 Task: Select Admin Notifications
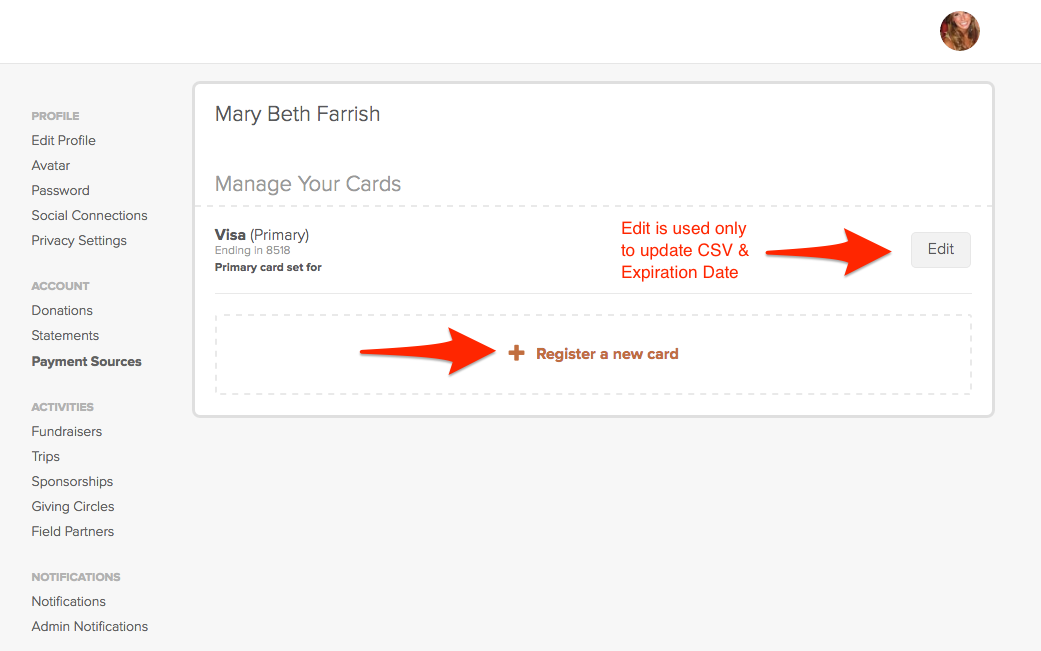(x=90, y=626)
